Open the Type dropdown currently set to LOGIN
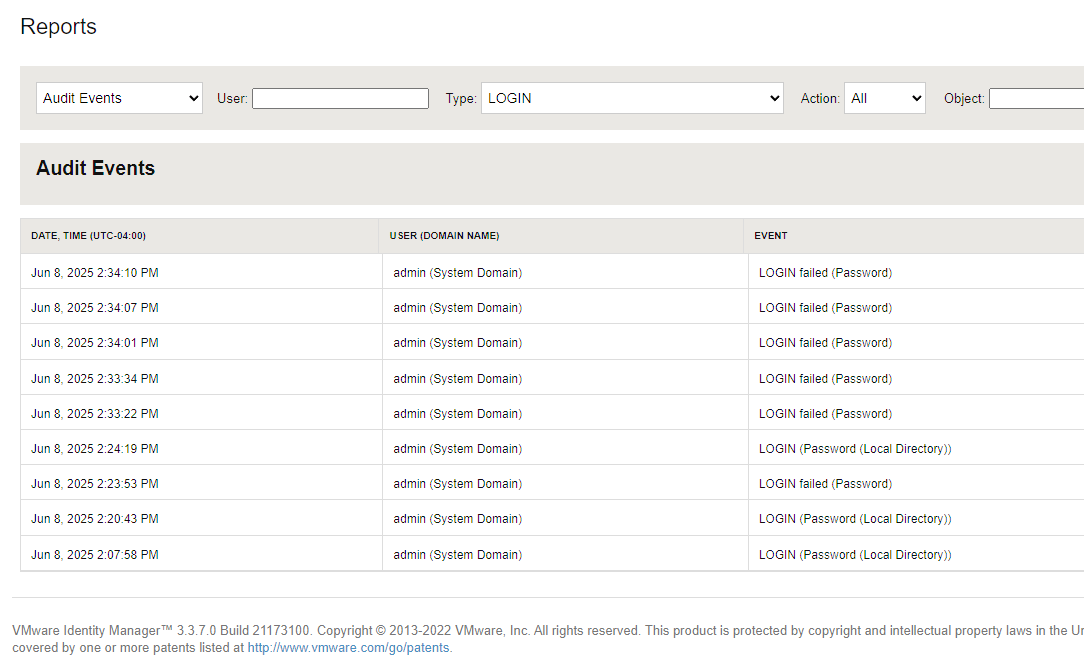Screen dimensions: 1084x666 click(632, 97)
